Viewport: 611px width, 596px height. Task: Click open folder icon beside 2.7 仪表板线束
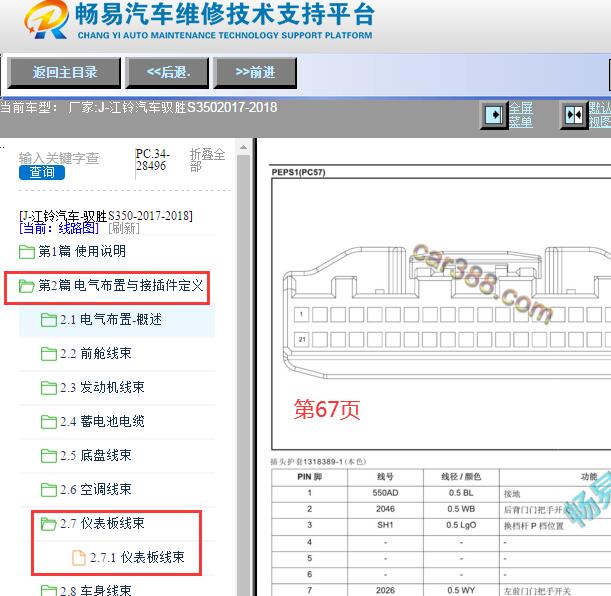(x=49, y=524)
